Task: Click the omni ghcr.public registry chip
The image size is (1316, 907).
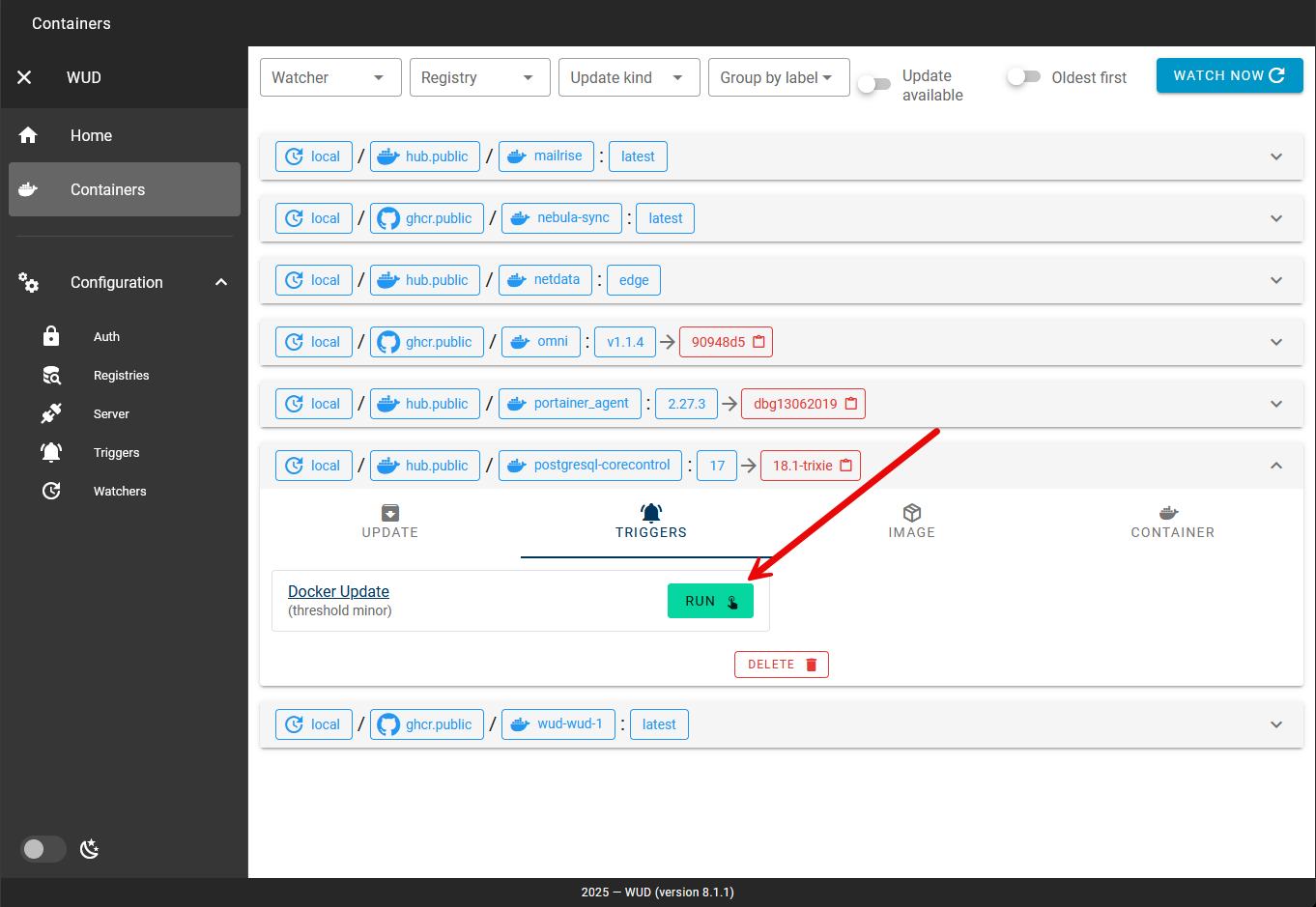Action: 427,342
